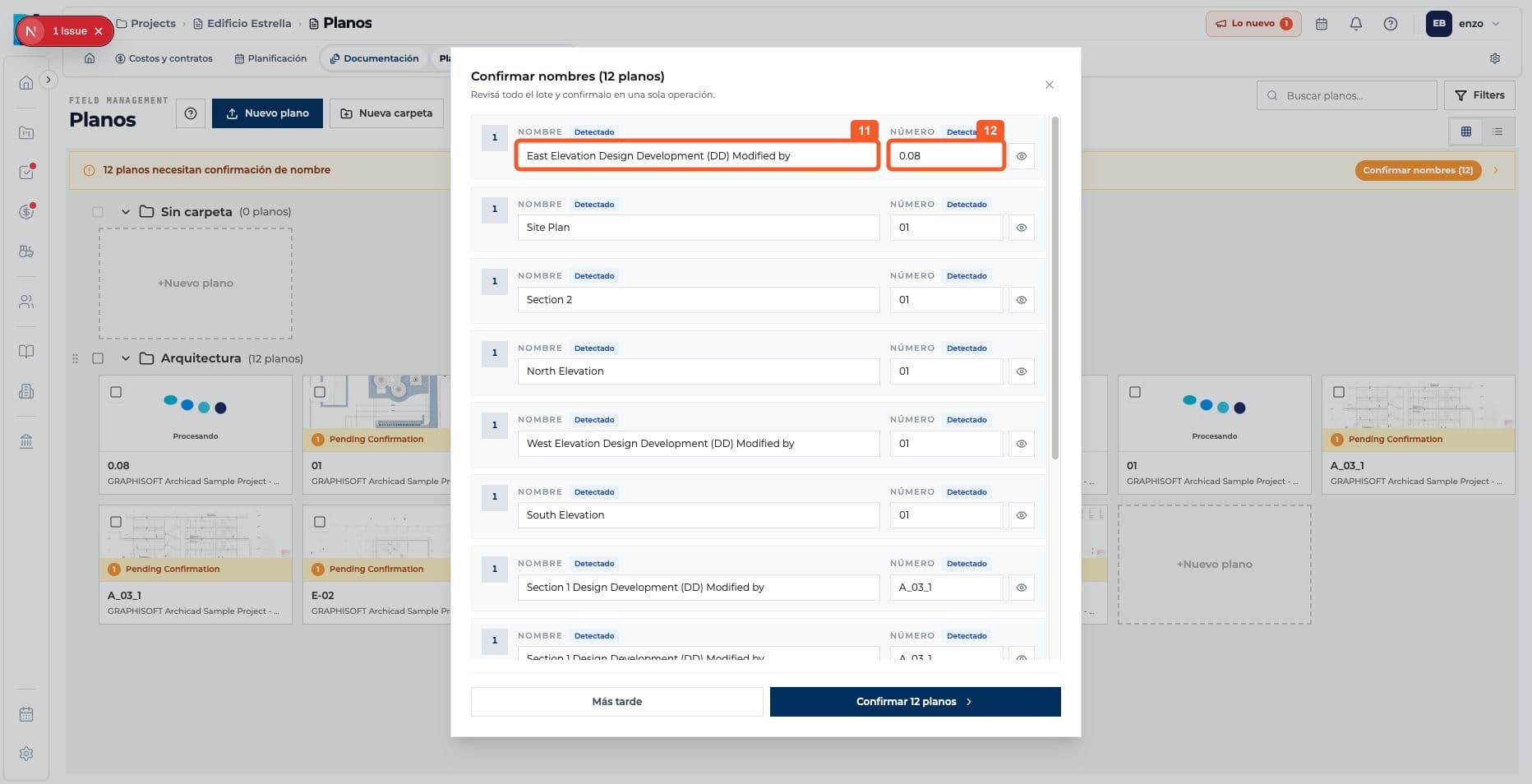The image size is (1532, 784).
Task: Go to the home icon in navigation tabs
Action: [90, 58]
